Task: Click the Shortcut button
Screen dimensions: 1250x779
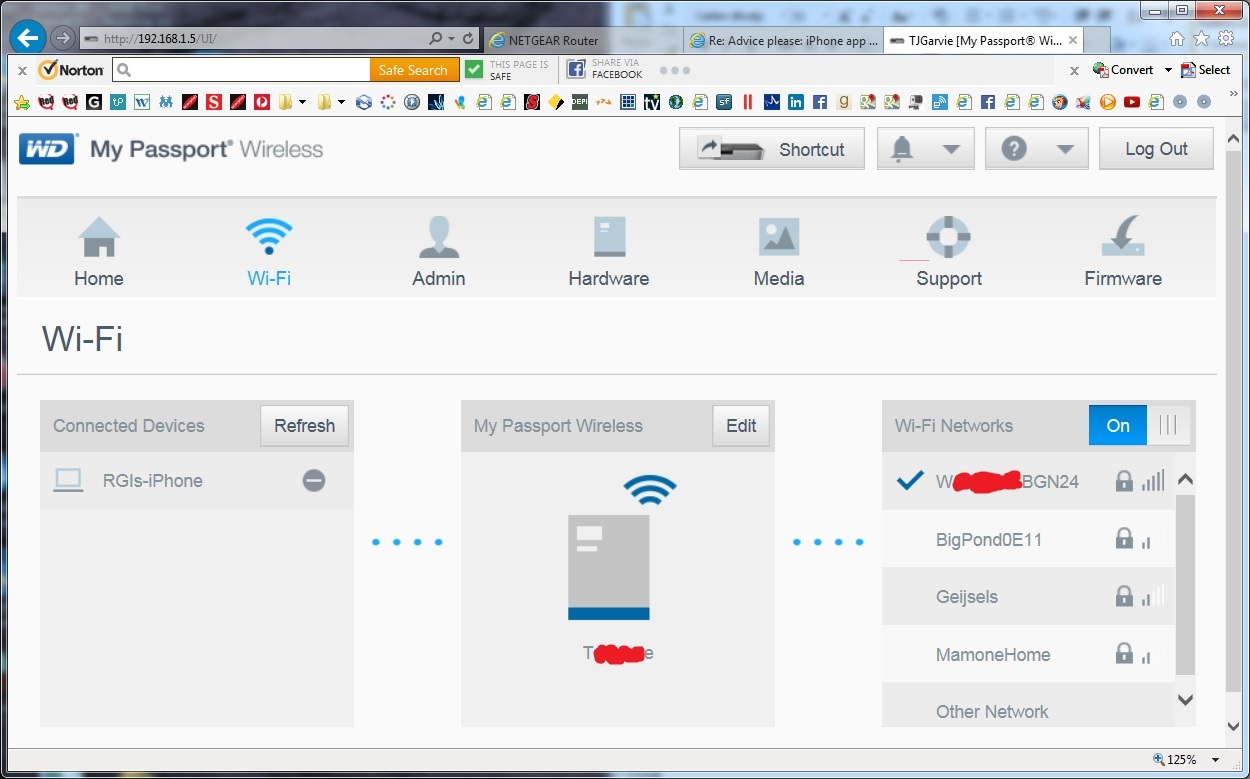Action: (772, 149)
